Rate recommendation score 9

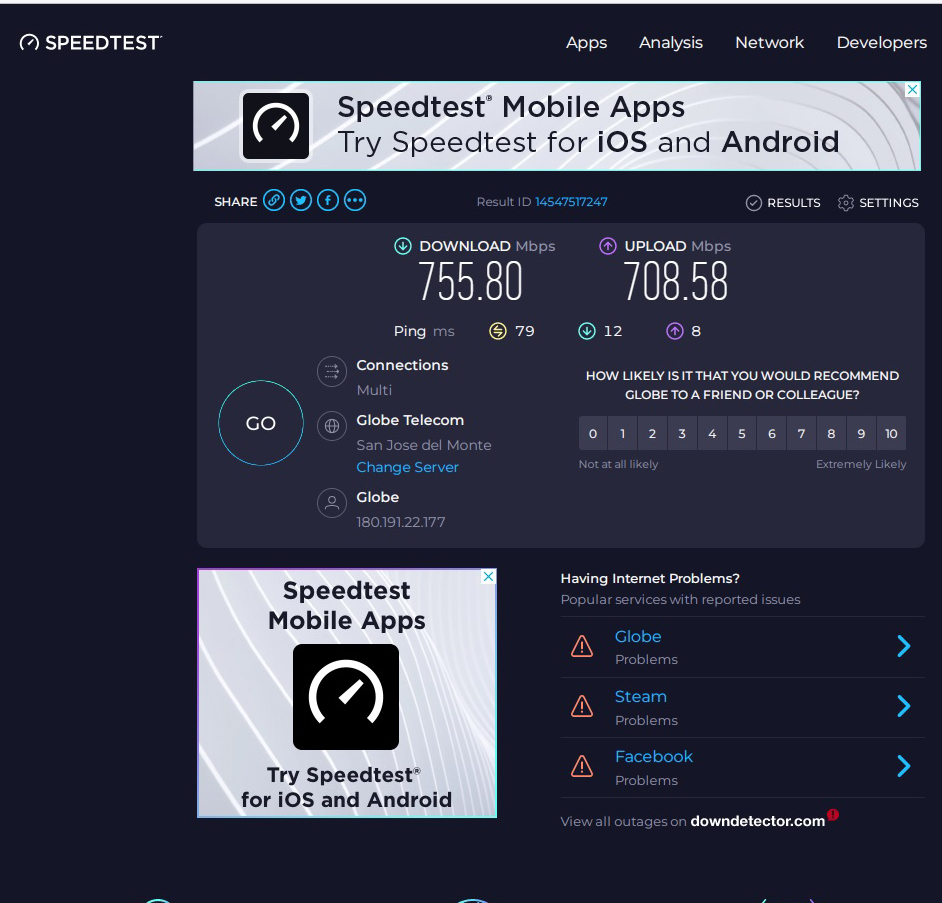861,433
